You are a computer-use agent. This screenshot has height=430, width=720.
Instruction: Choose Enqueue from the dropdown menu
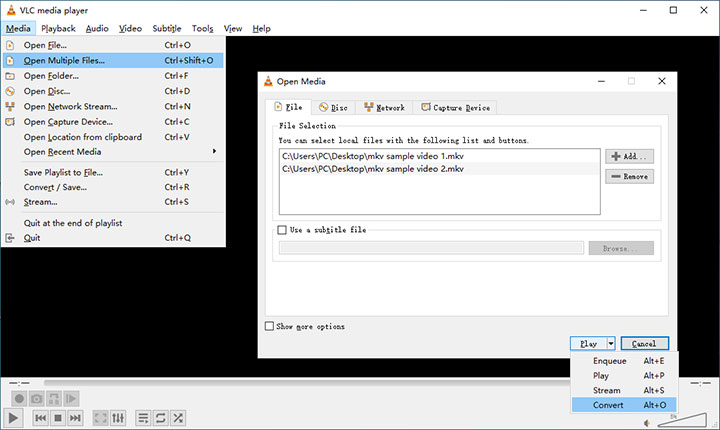[x=624, y=361]
